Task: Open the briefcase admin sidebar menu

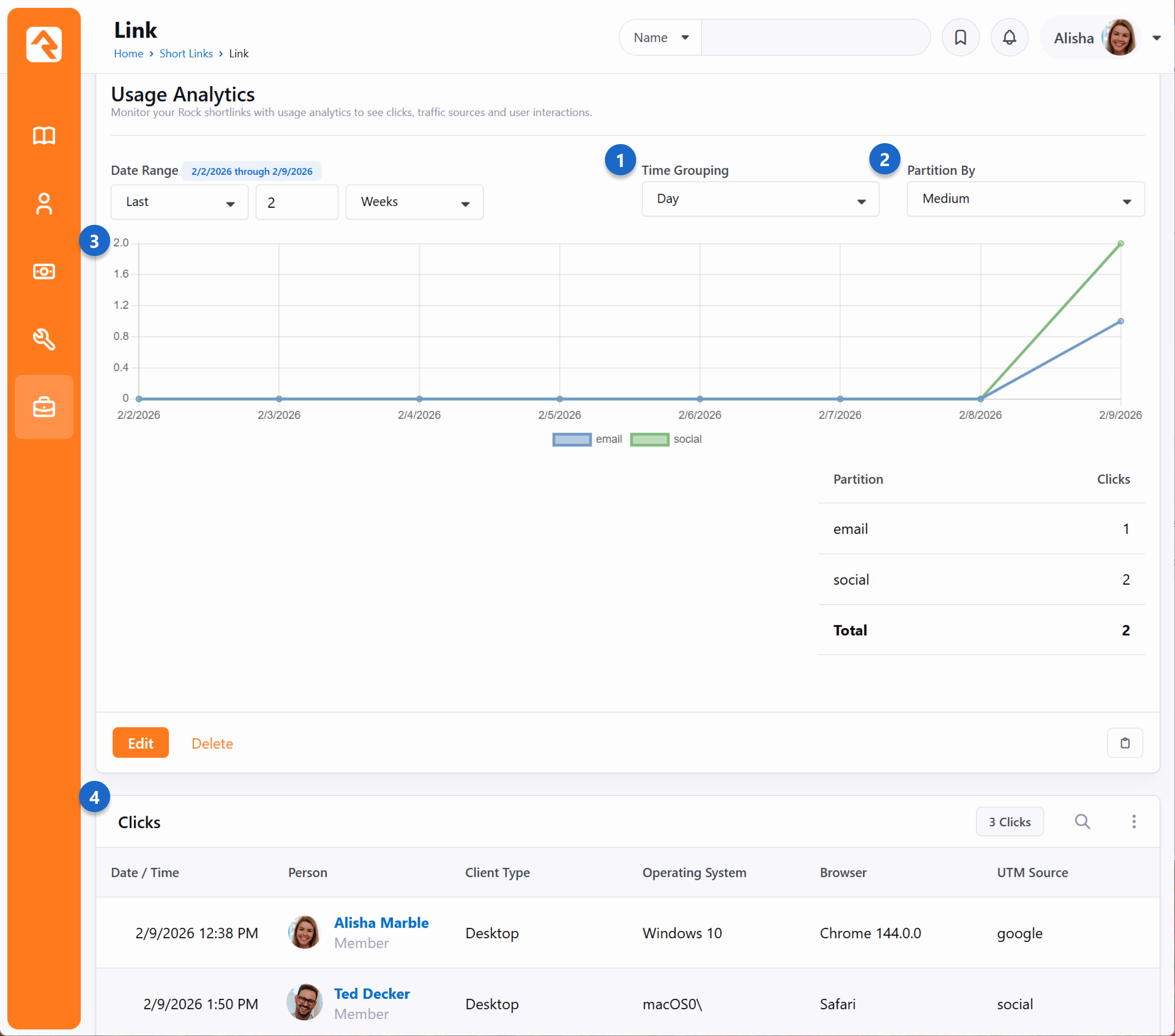Action: [x=44, y=407]
